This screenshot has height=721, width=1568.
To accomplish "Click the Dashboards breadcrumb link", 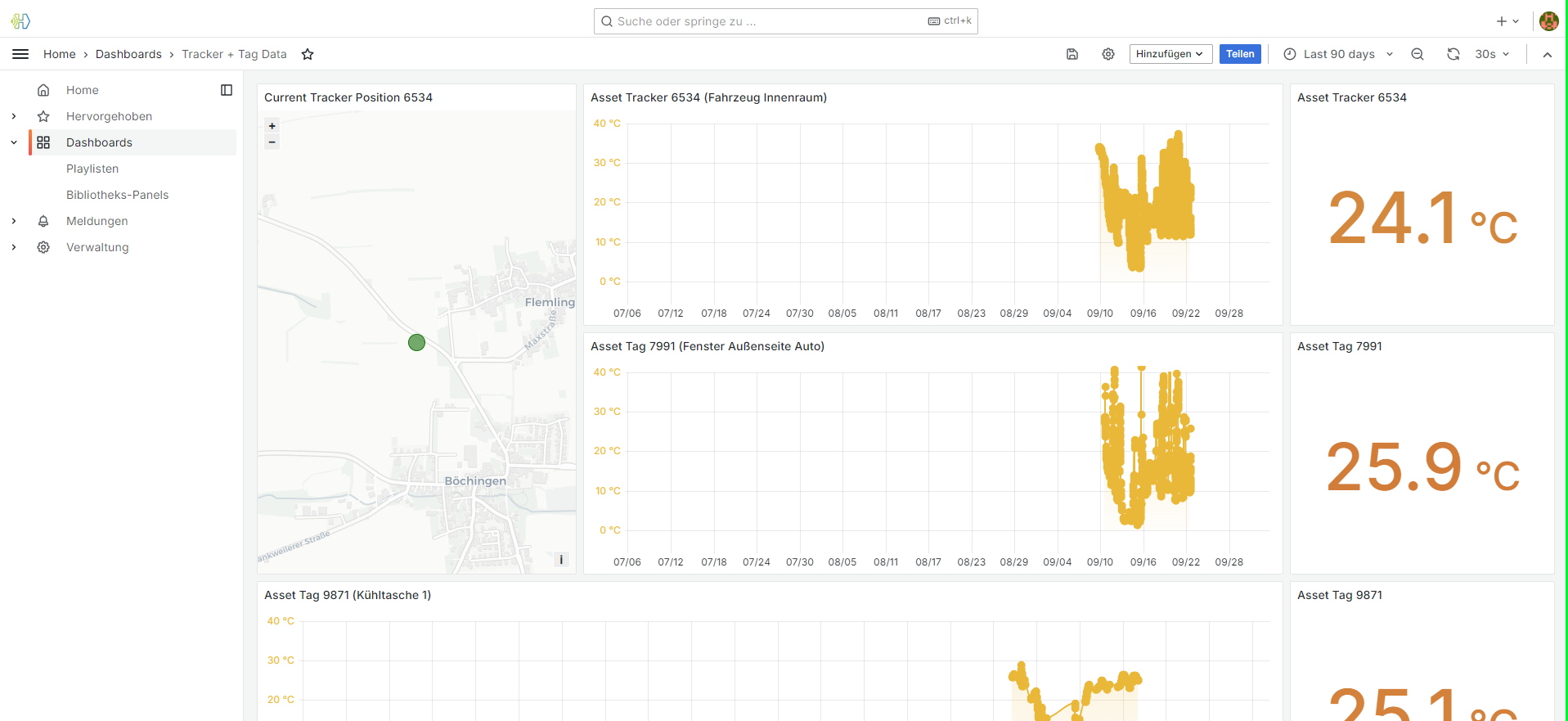I will [128, 54].
